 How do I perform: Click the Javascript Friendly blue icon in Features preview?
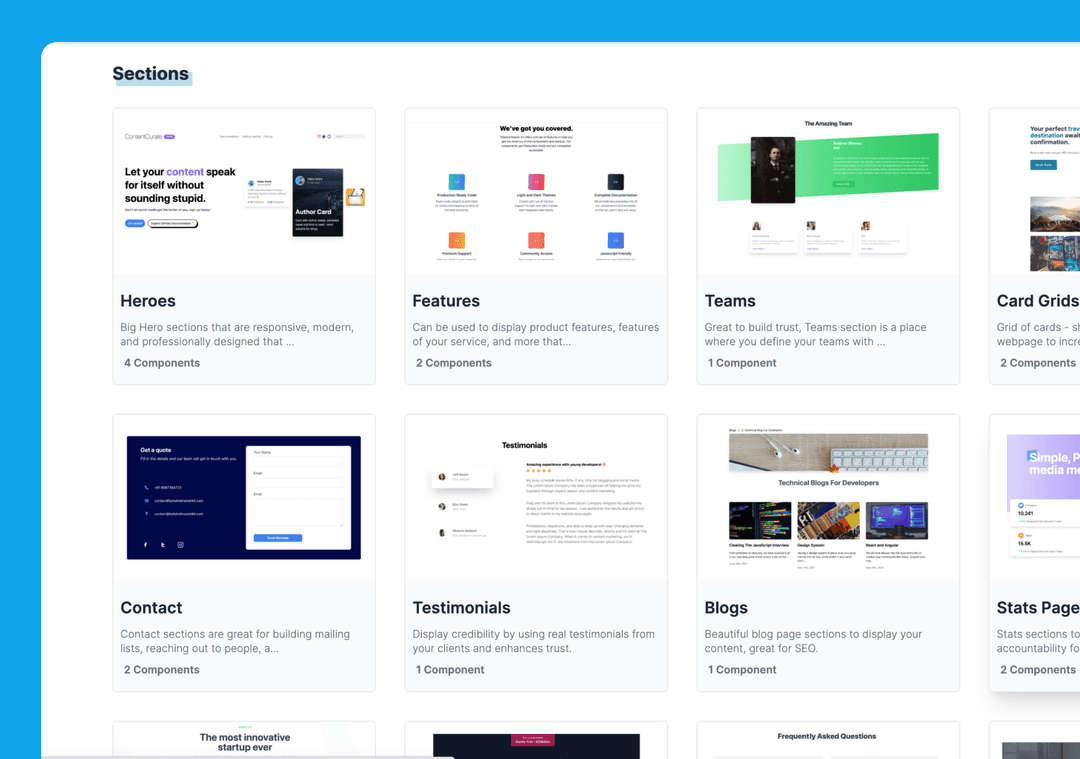pos(616,240)
